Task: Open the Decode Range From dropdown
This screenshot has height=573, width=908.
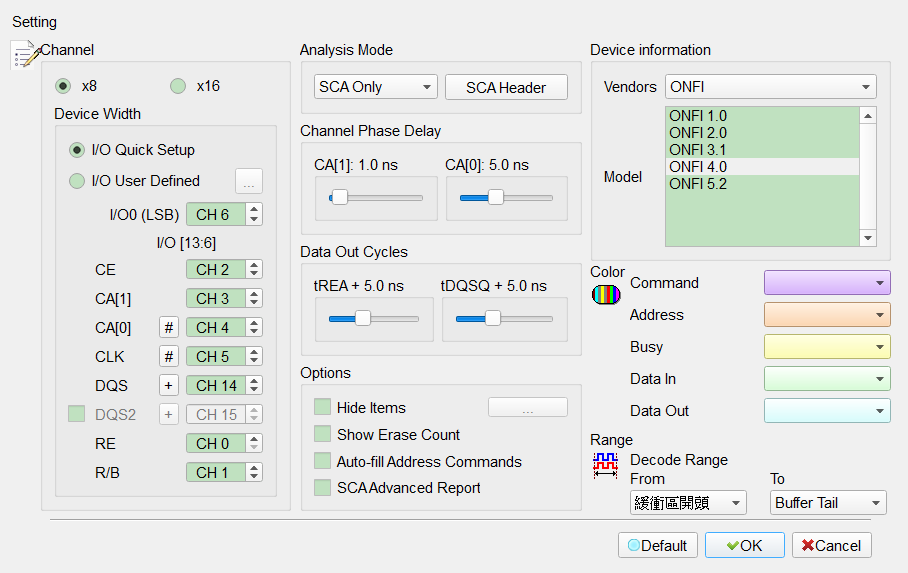Action: 688,502
